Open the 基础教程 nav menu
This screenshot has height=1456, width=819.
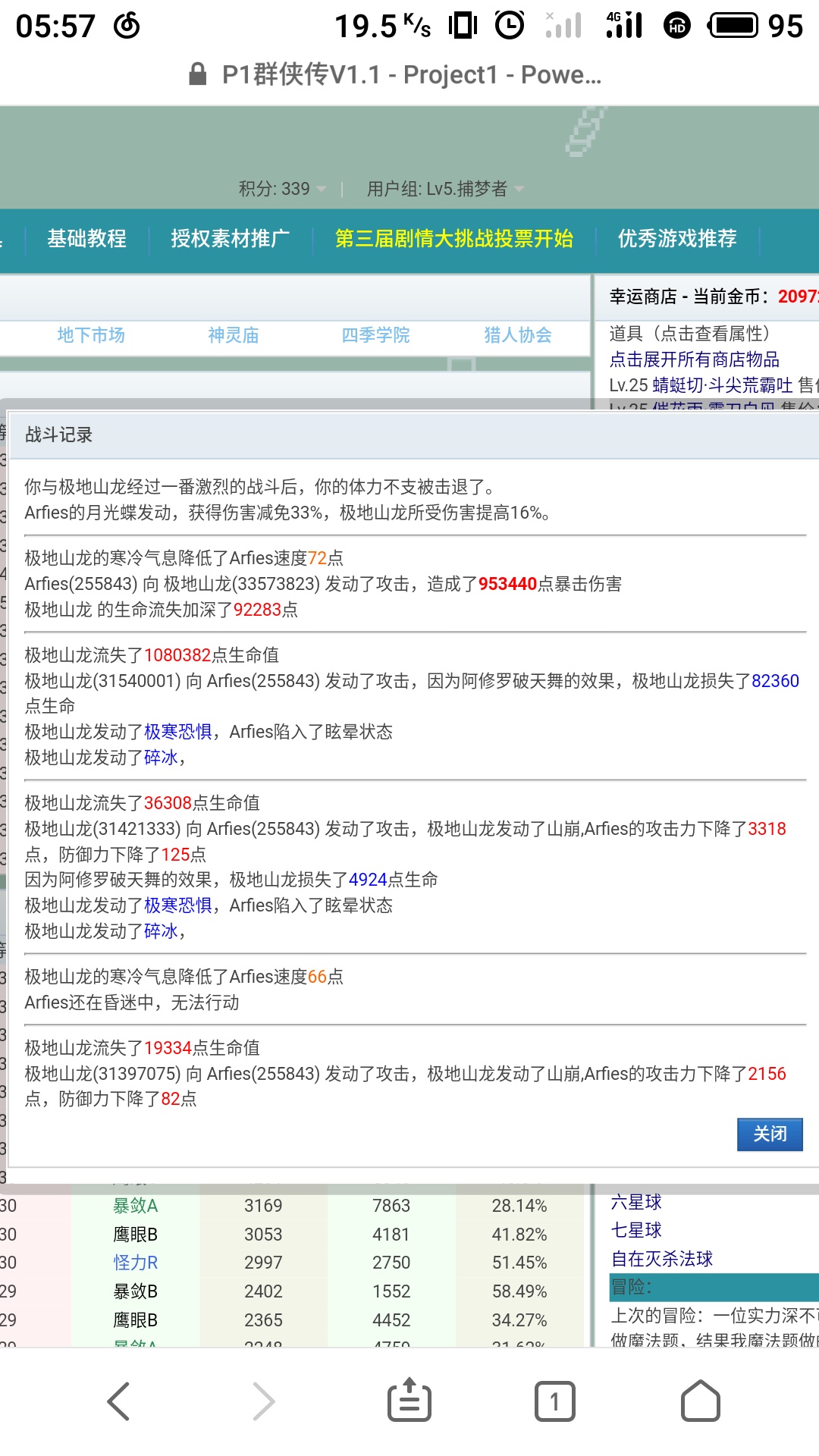click(86, 239)
